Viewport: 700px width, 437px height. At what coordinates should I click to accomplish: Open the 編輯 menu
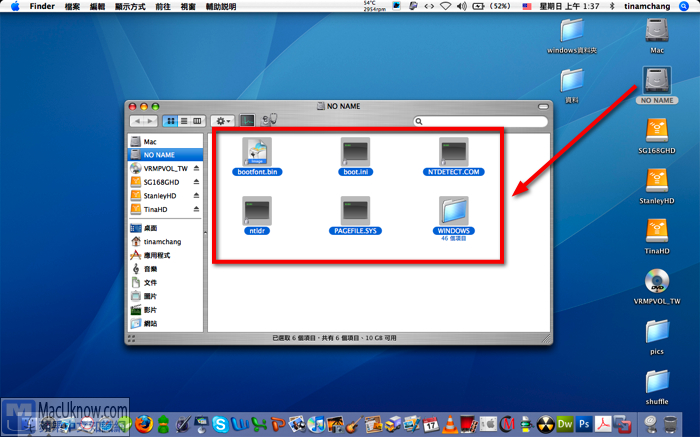97,6
